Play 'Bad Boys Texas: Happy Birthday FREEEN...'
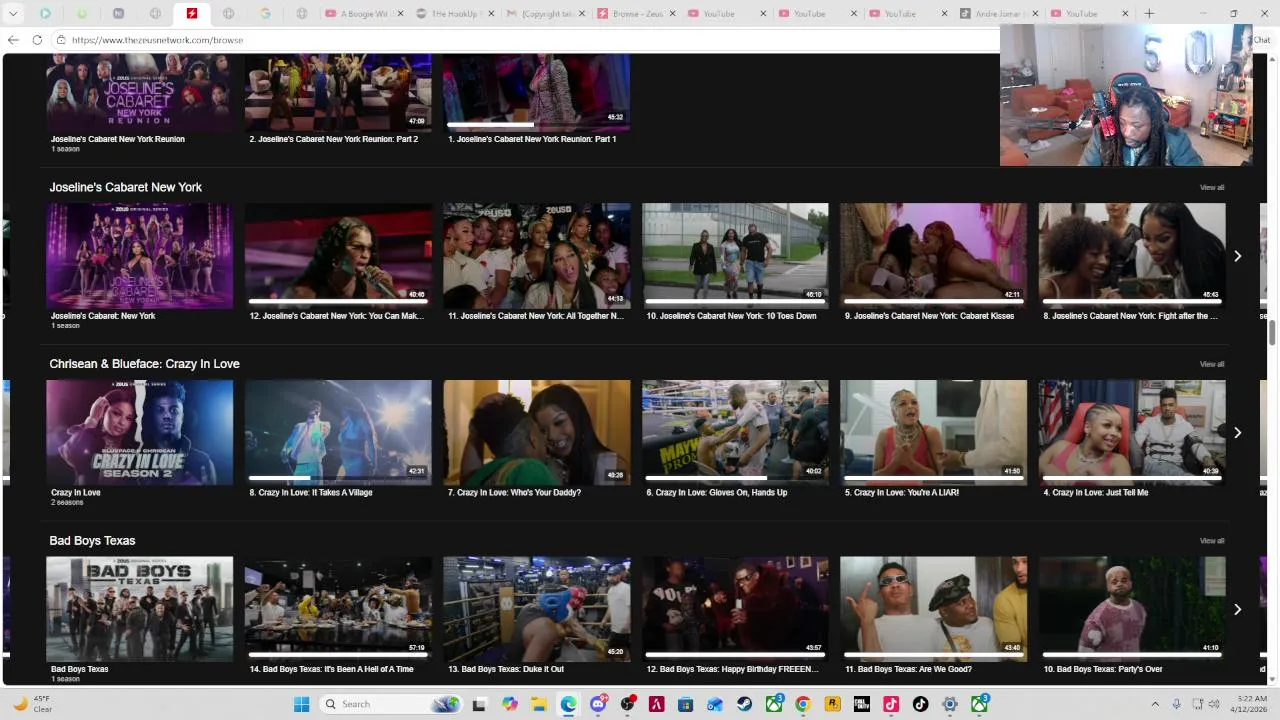1280x720 pixels. [735, 609]
